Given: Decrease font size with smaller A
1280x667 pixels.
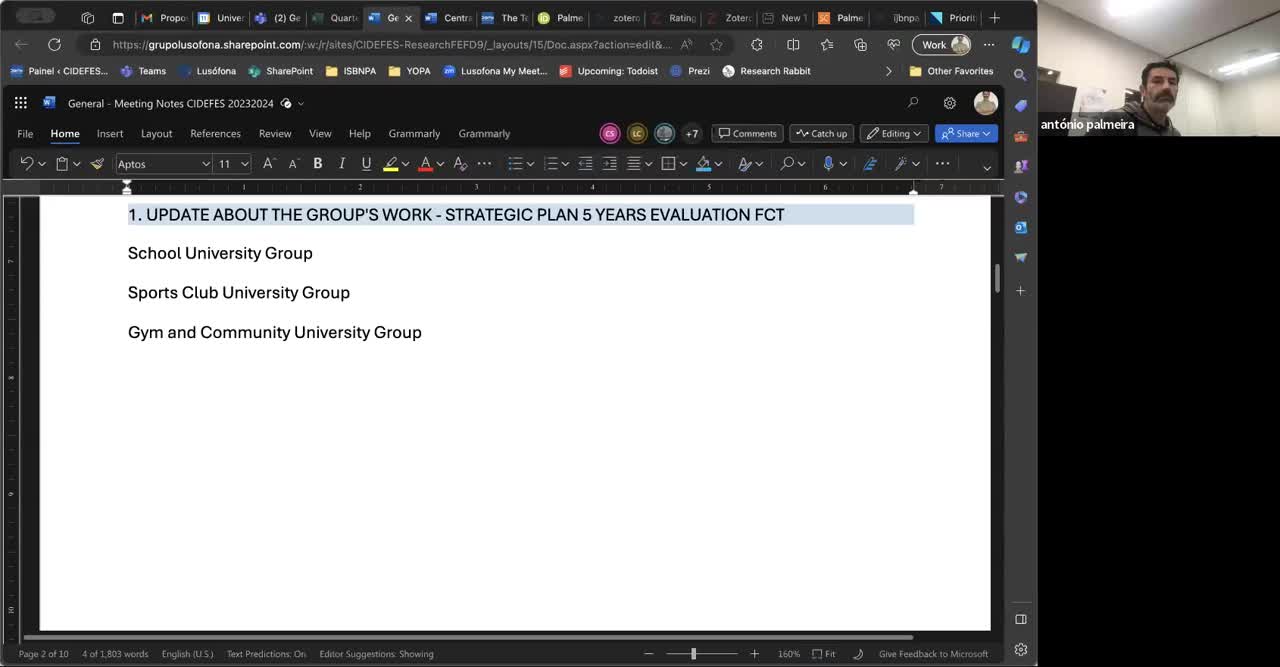Looking at the screenshot, I should 293,163.
